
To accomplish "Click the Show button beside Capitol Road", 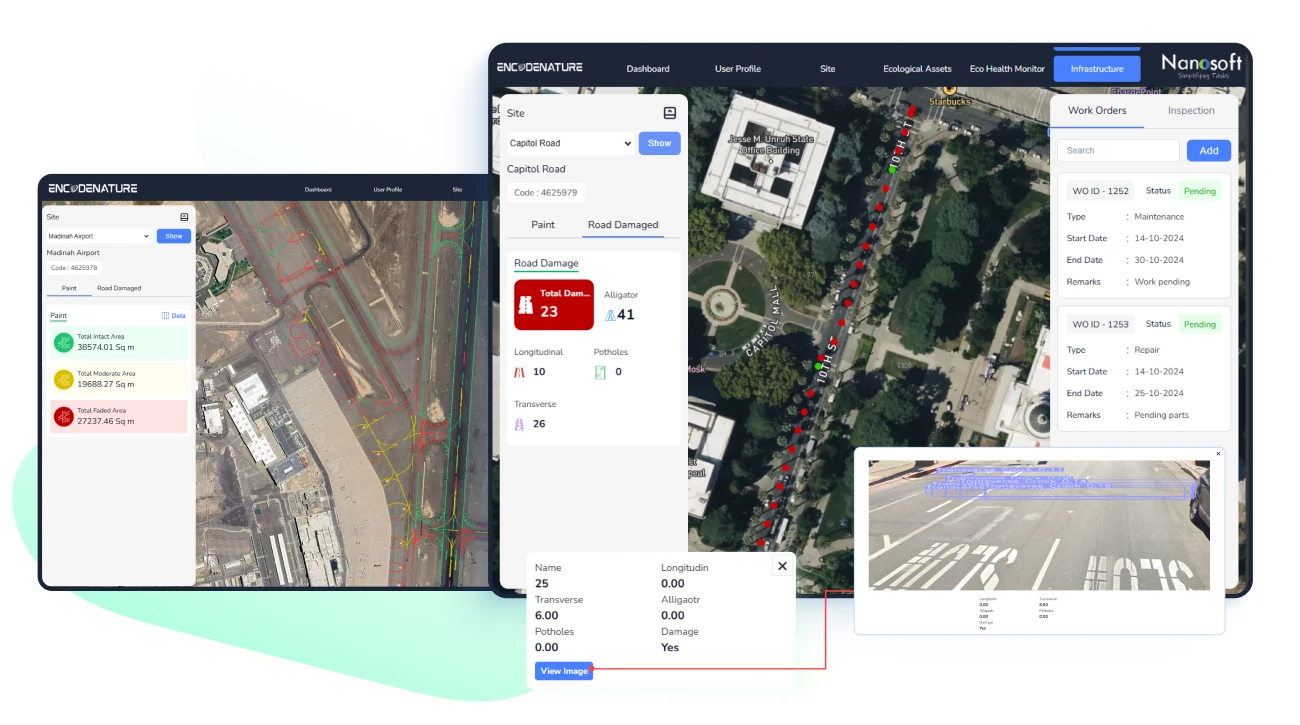I will [659, 143].
